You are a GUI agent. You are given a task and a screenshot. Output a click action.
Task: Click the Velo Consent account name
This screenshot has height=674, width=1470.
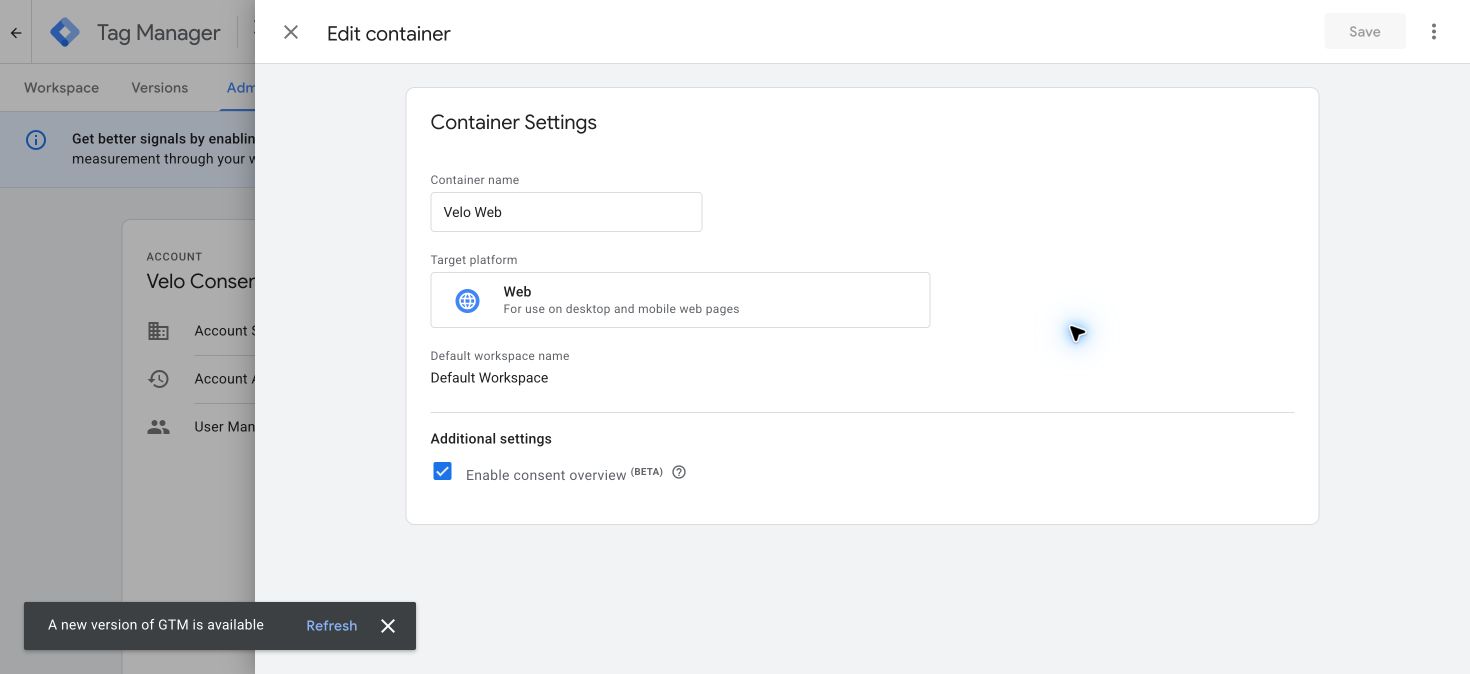[x=200, y=281]
